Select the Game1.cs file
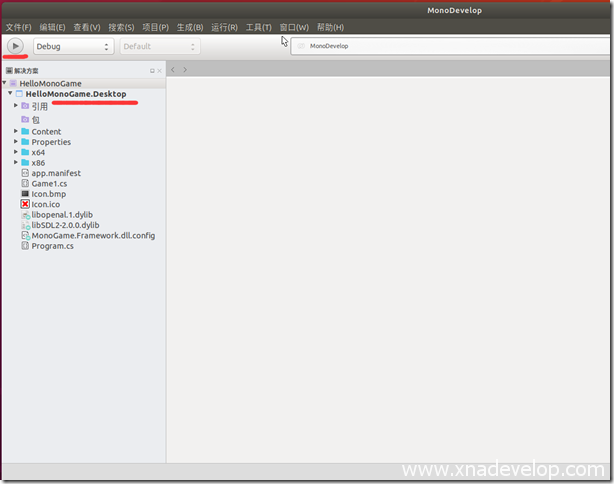This screenshot has width=614, height=484. click(x=49, y=184)
